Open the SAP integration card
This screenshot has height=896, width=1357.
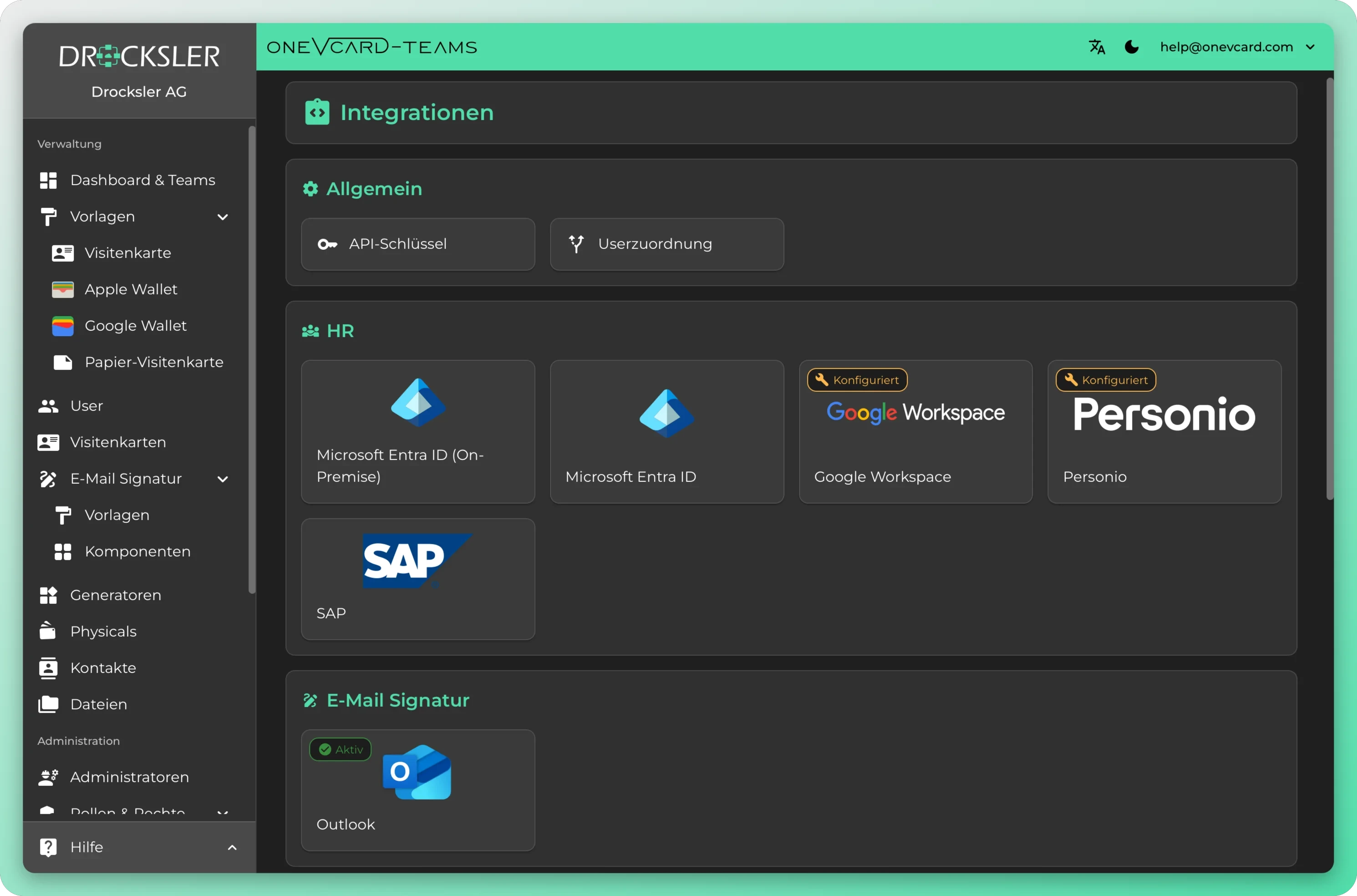[x=418, y=579]
